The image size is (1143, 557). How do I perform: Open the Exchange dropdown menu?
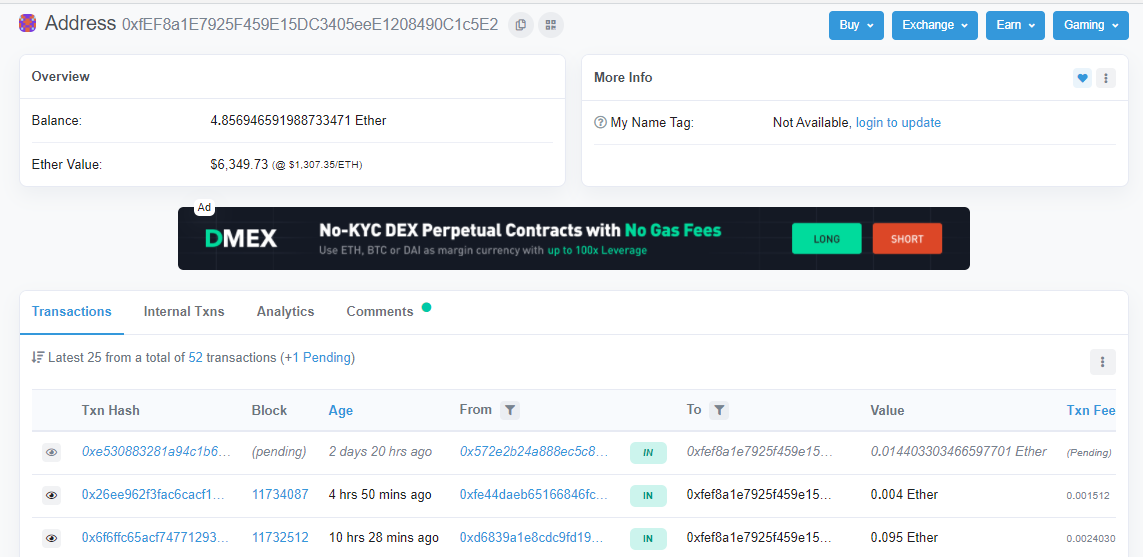[934, 25]
